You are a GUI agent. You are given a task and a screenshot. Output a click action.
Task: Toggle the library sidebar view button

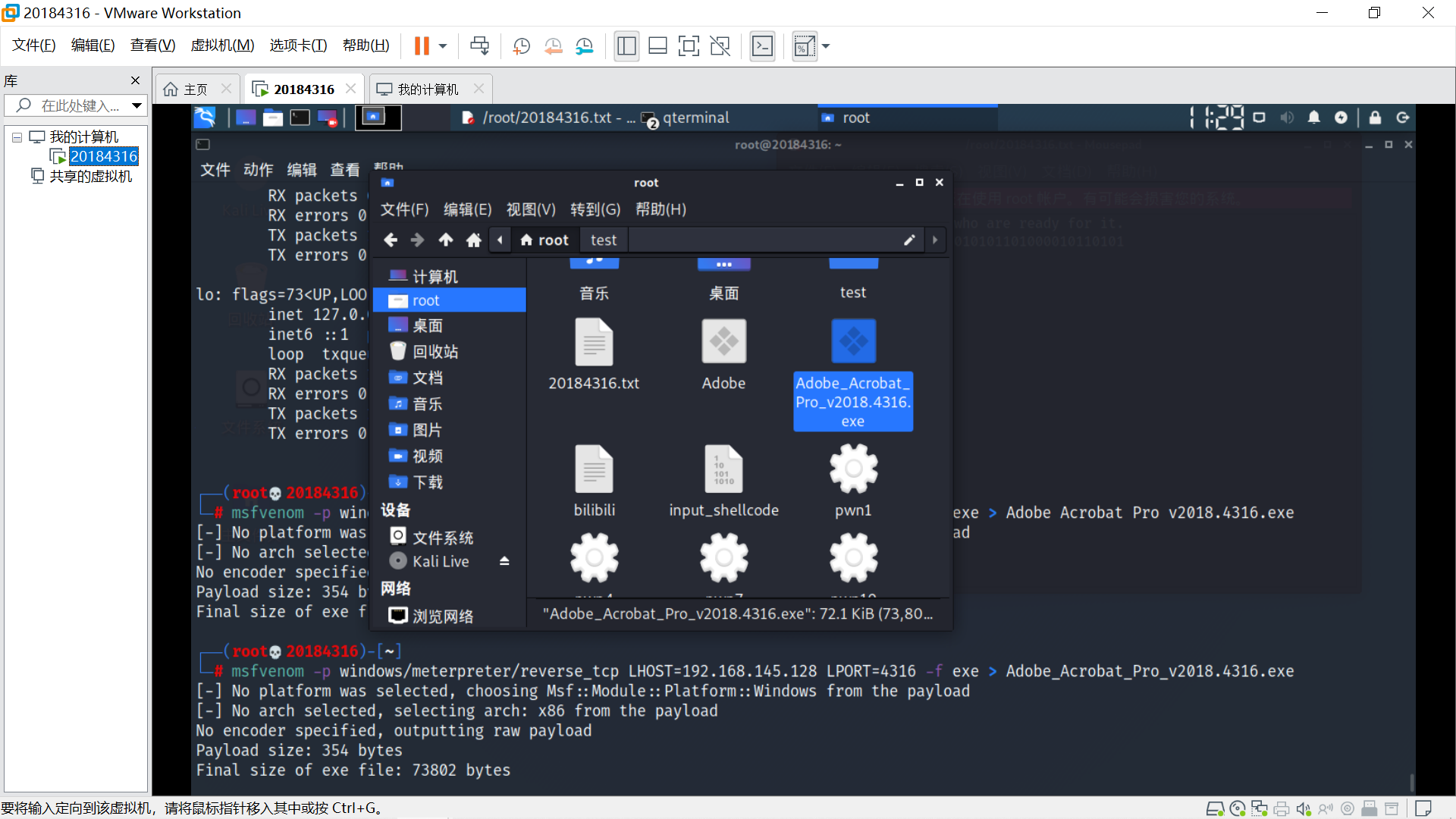click(626, 46)
